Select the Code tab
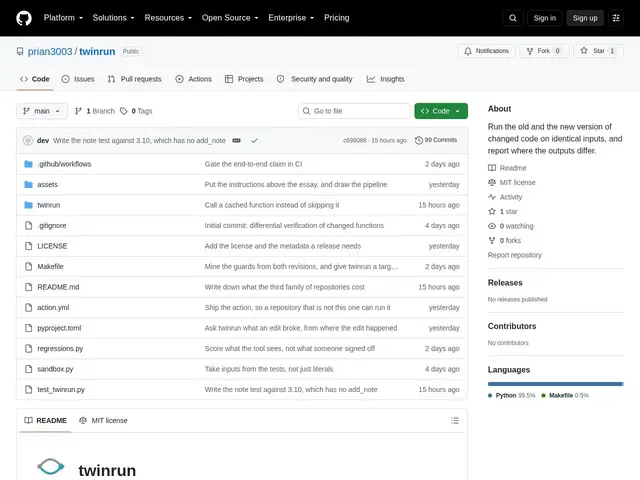Image resolution: width=640 pixels, height=480 pixels. coord(35,79)
